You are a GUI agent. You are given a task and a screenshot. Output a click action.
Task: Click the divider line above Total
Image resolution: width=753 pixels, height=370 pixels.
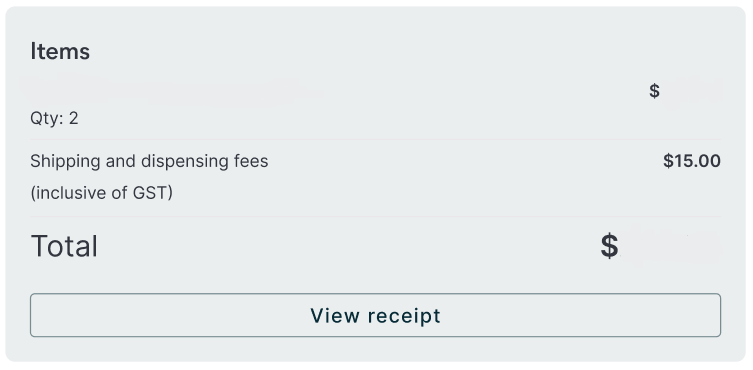pyautogui.click(x=375, y=217)
